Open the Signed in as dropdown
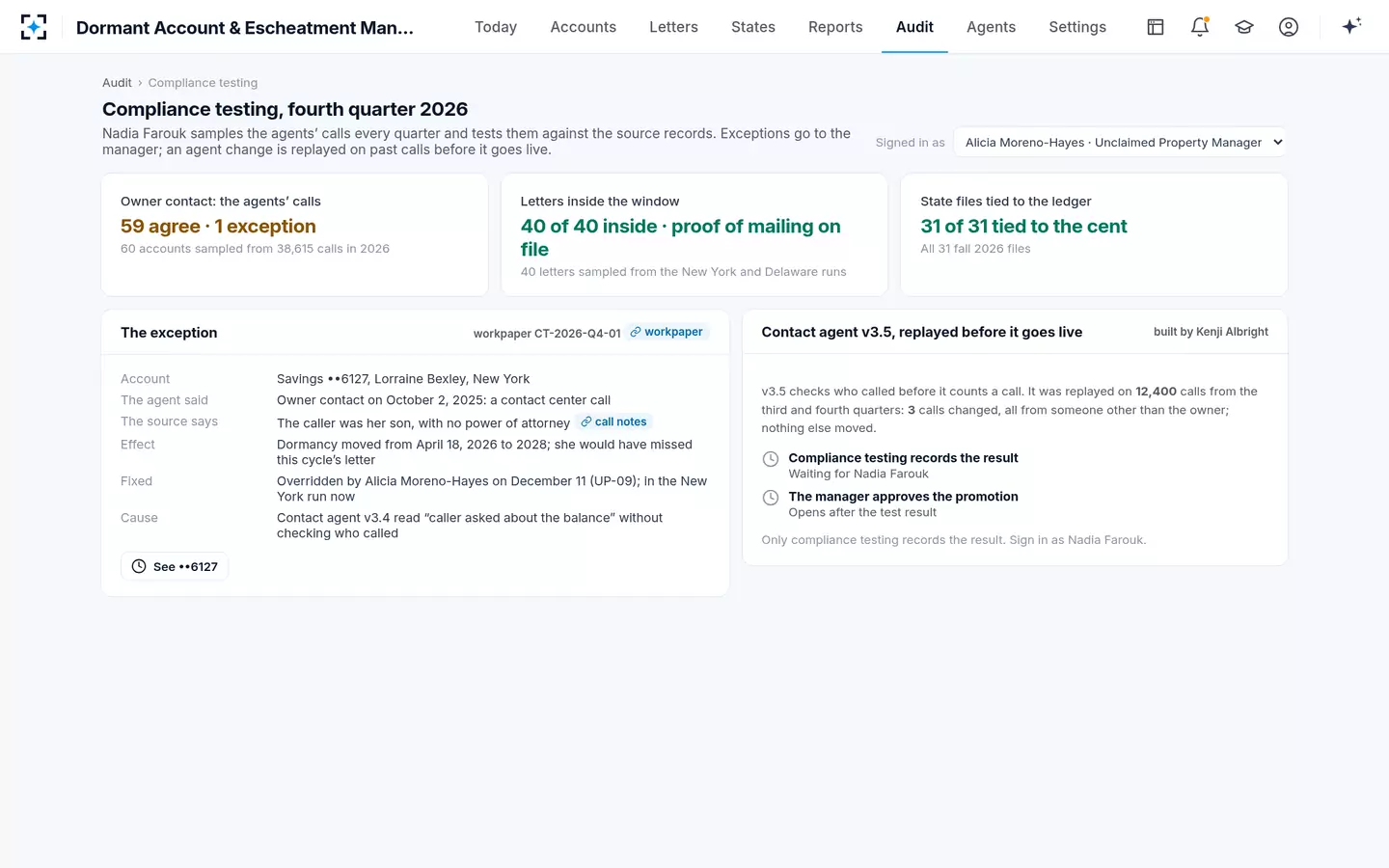The width and height of the screenshot is (1389, 868). (x=1121, y=142)
